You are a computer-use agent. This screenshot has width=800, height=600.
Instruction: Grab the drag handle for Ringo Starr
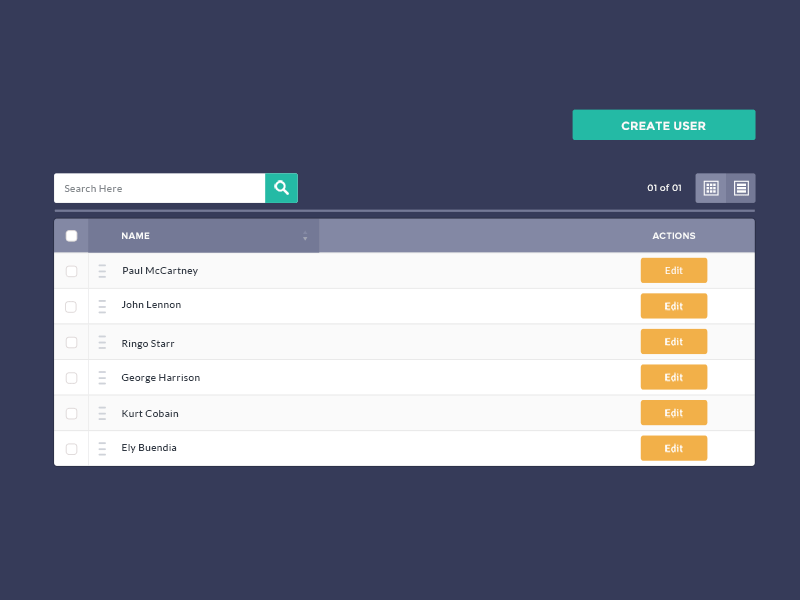click(102, 342)
